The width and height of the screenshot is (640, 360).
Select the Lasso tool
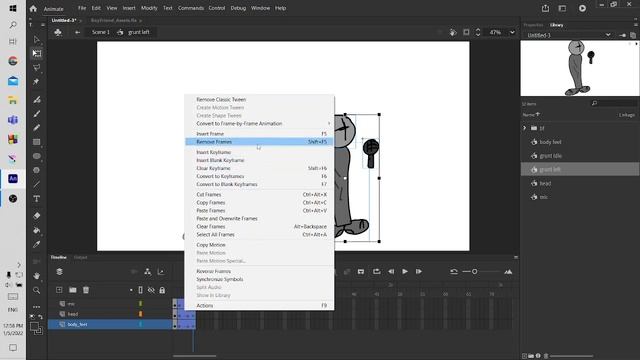click(36, 67)
